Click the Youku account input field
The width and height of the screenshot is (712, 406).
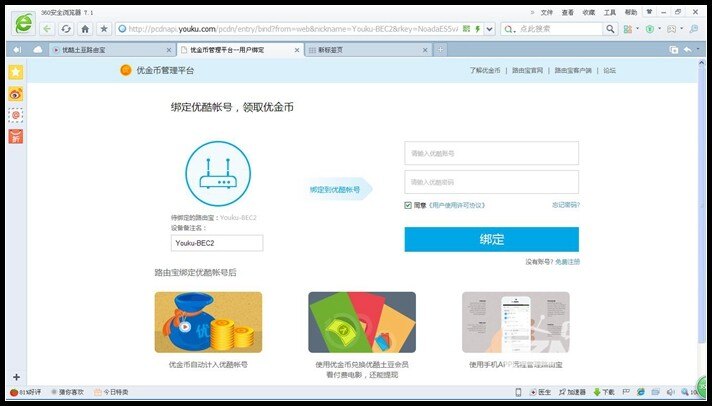491,153
